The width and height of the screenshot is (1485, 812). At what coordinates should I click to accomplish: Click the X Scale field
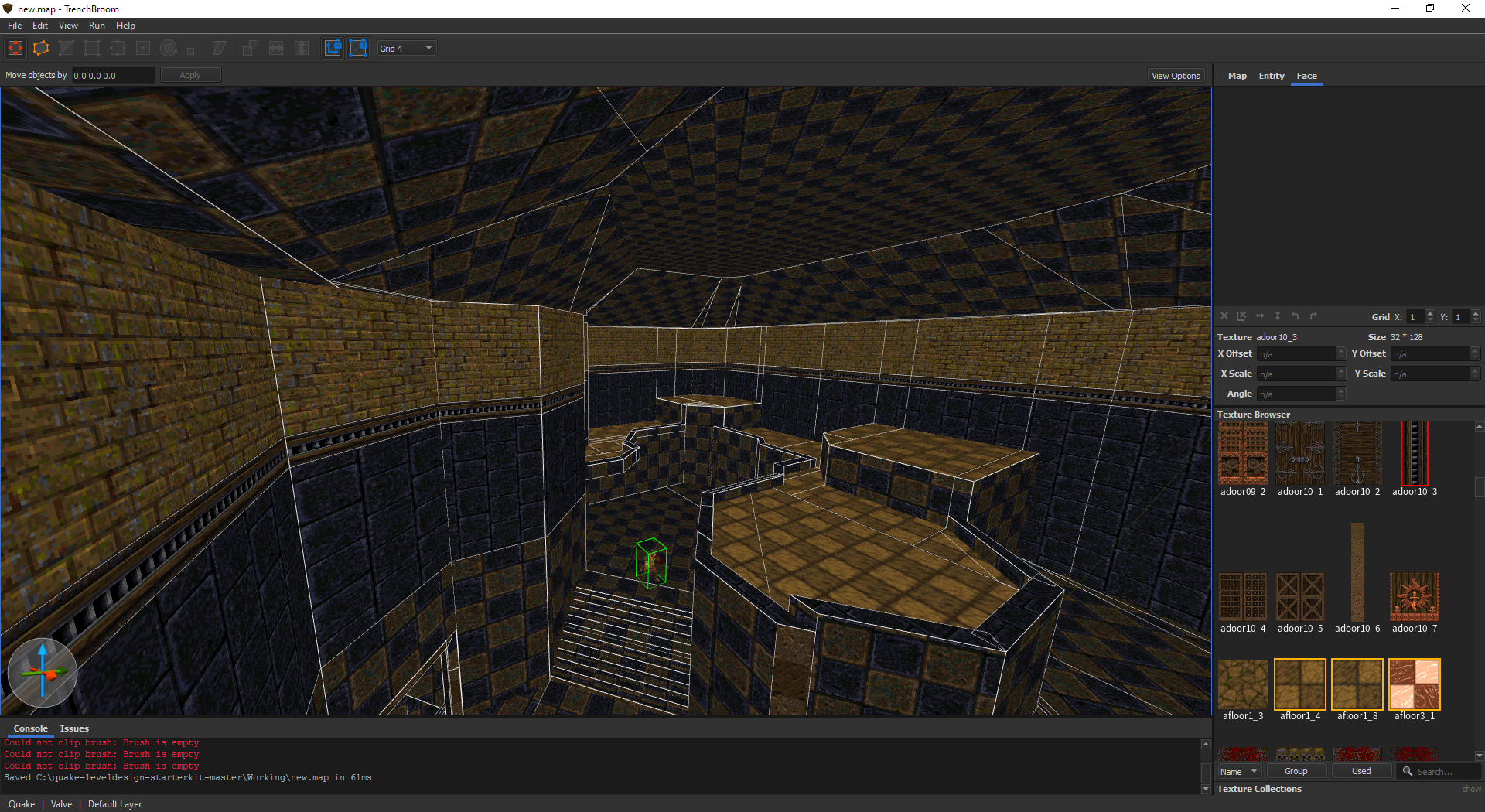tap(1301, 374)
